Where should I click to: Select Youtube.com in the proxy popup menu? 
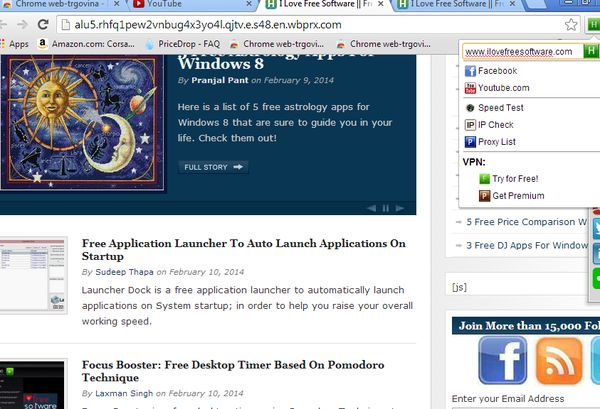click(x=504, y=88)
